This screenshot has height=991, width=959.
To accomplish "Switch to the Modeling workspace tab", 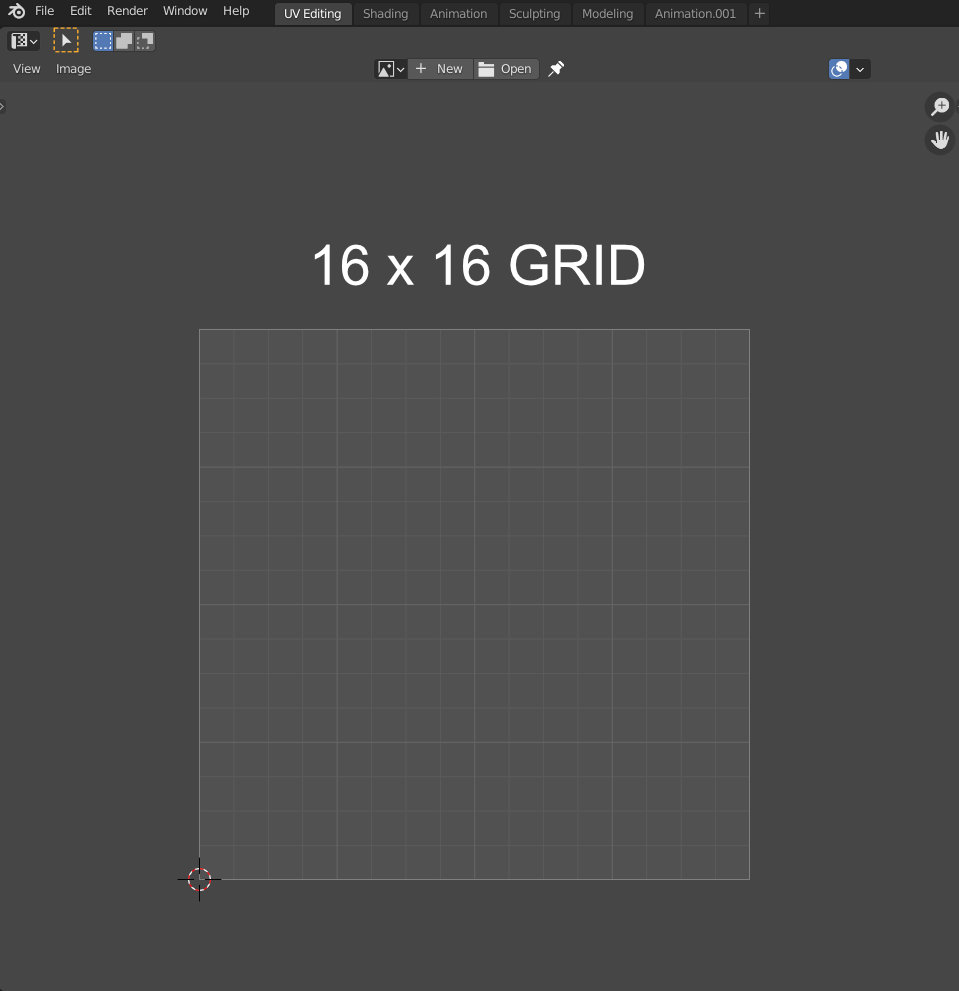I will (x=608, y=14).
